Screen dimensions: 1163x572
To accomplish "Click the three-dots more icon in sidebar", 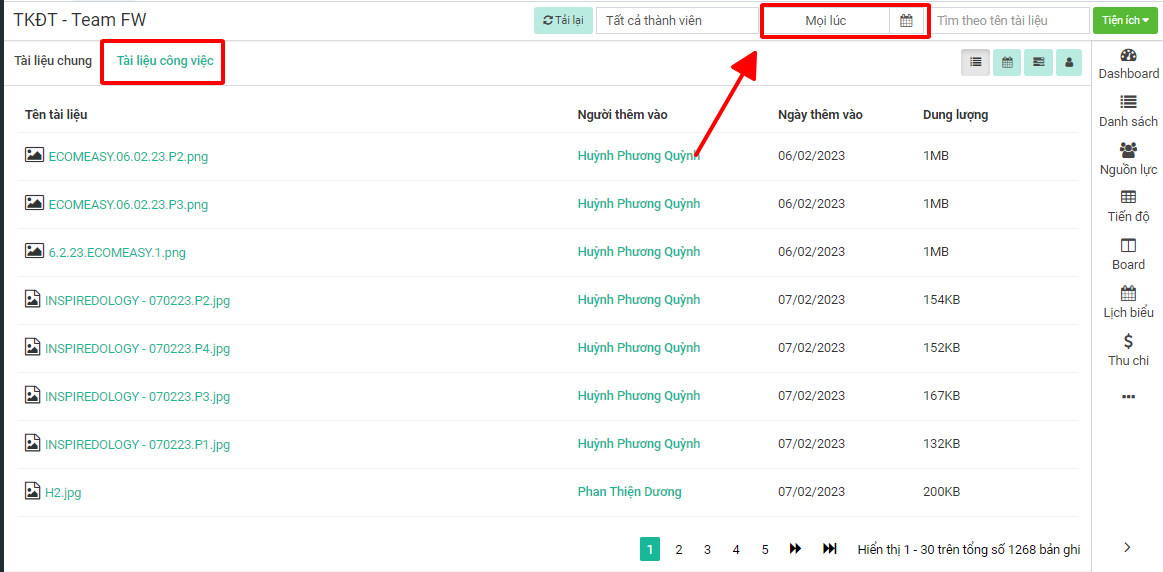I will point(1128,397).
